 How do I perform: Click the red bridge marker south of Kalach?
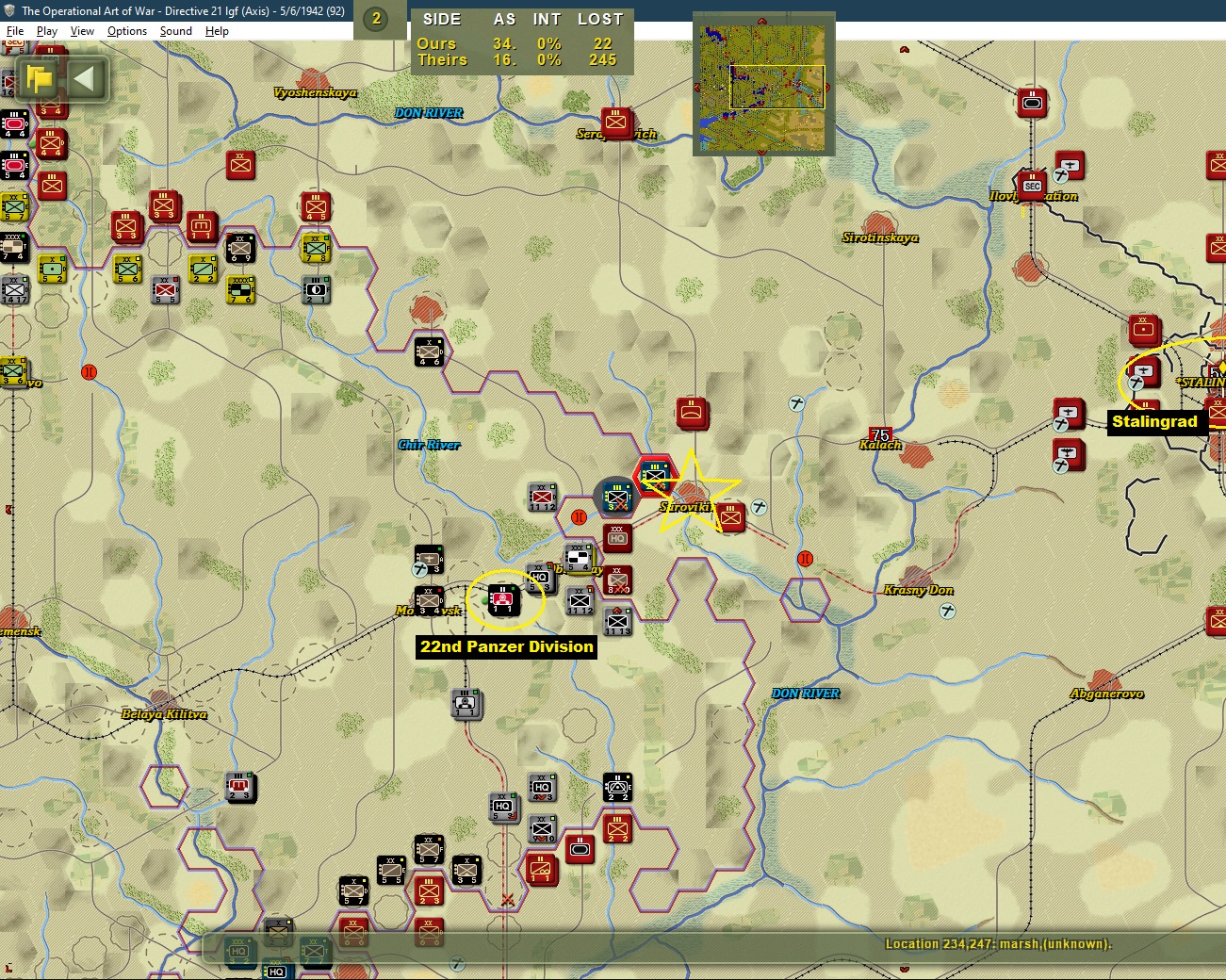tap(805, 559)
